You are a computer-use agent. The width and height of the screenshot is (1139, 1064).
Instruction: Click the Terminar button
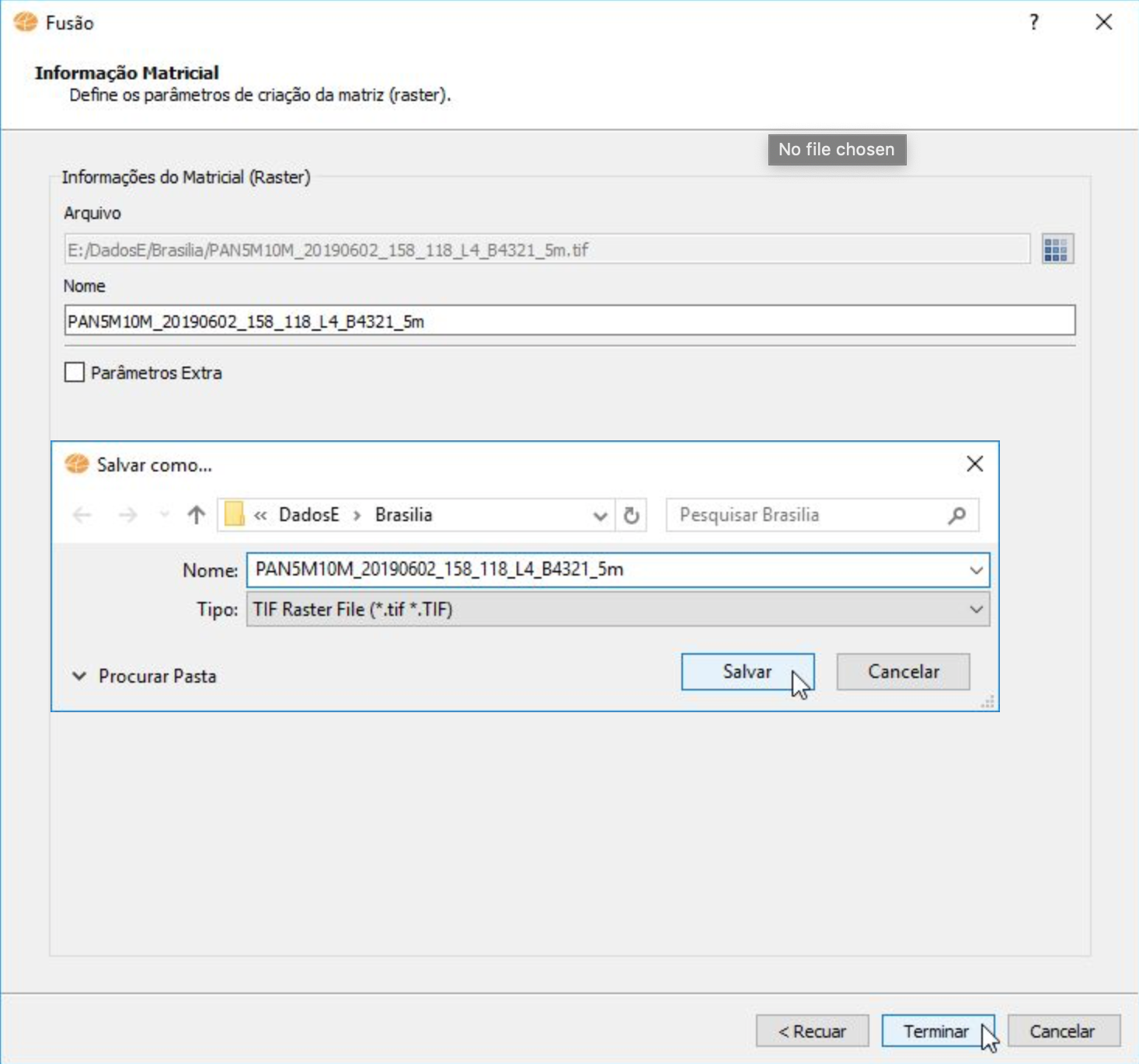click(x=936, y=1031)
